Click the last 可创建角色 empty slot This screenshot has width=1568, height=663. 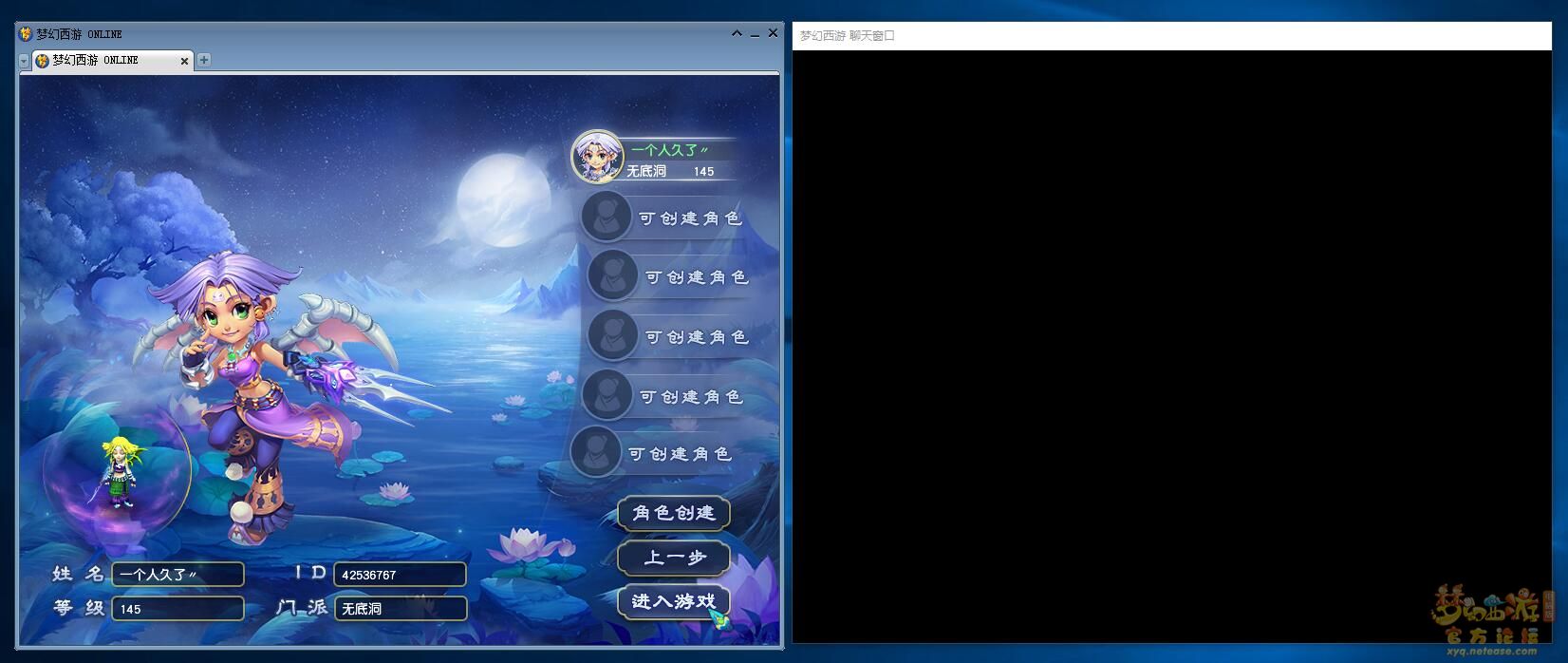click(x=653, y=453)
